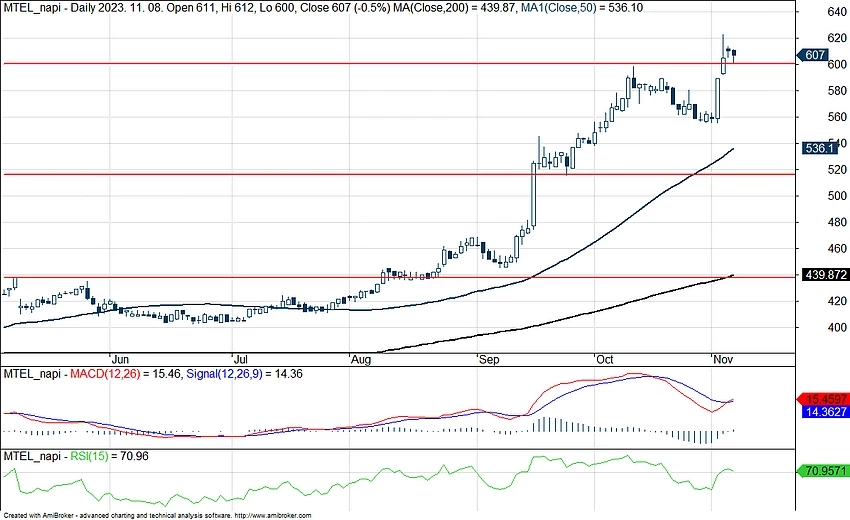The height and width of the screenshot is (520, 850).
Task: Select the Jun marker on the time axis
Action: [x=121, y=358]
